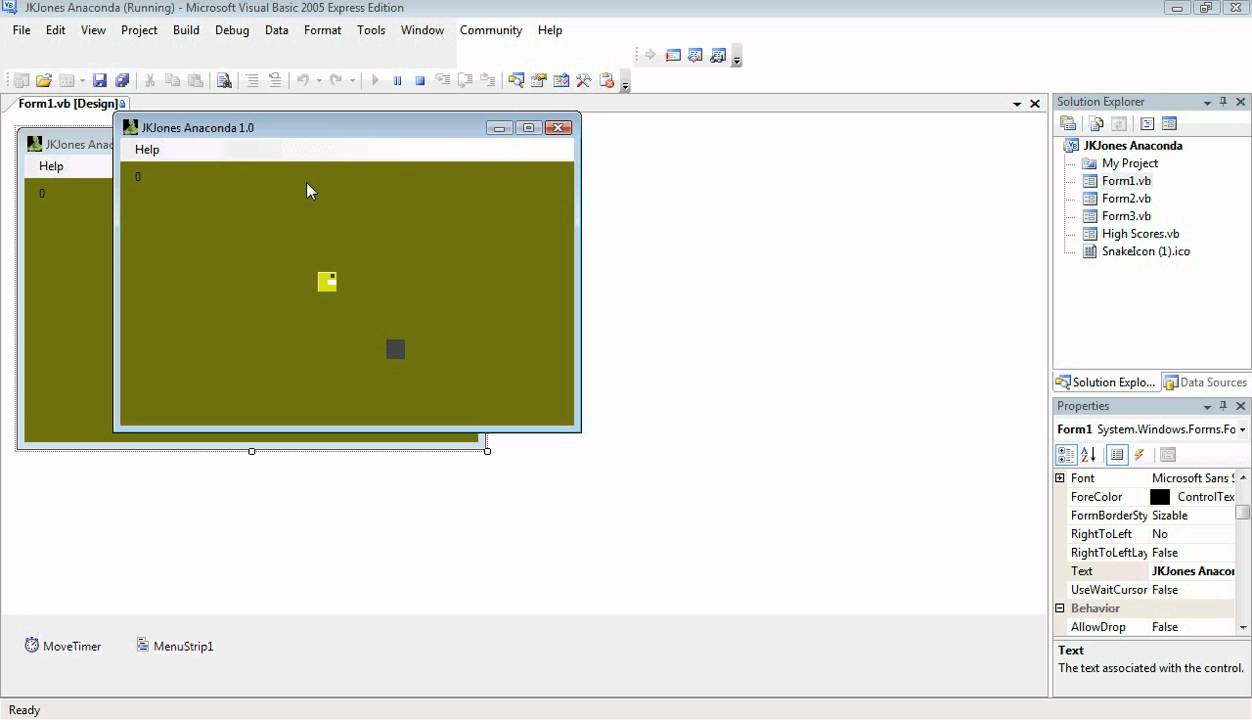The height and width of the screenshot is (720, 1252).
Task: Open the Project menu
Action: [x=139, y=30]
